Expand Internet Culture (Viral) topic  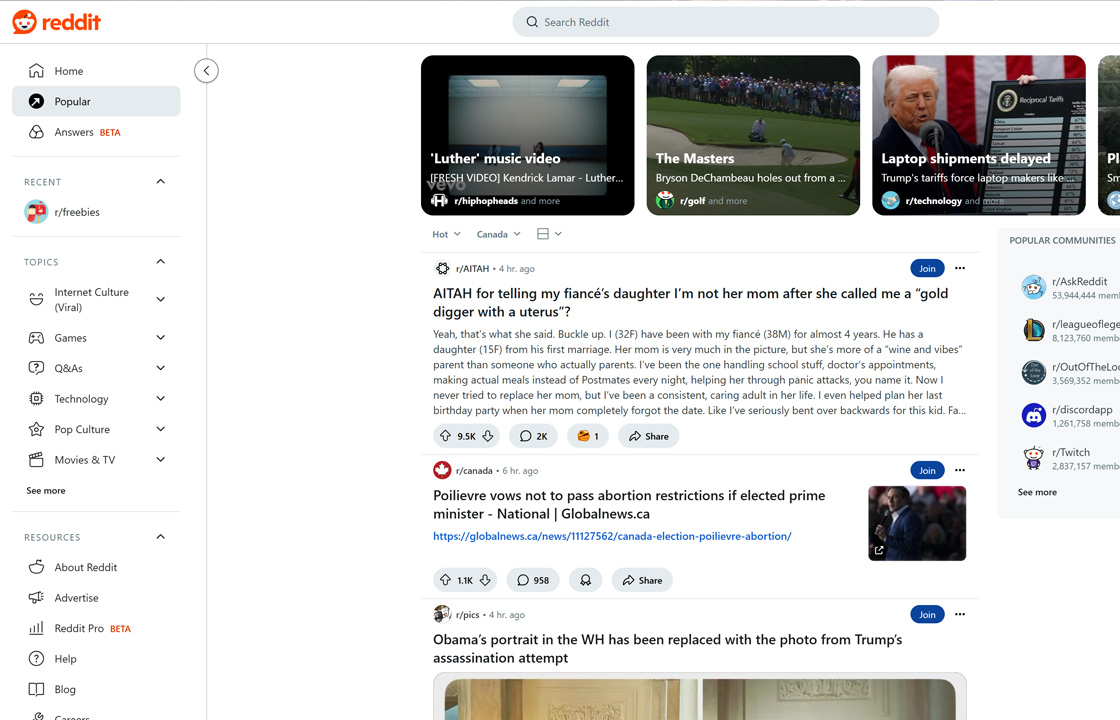pyautogui.click(x=161, y=299)
